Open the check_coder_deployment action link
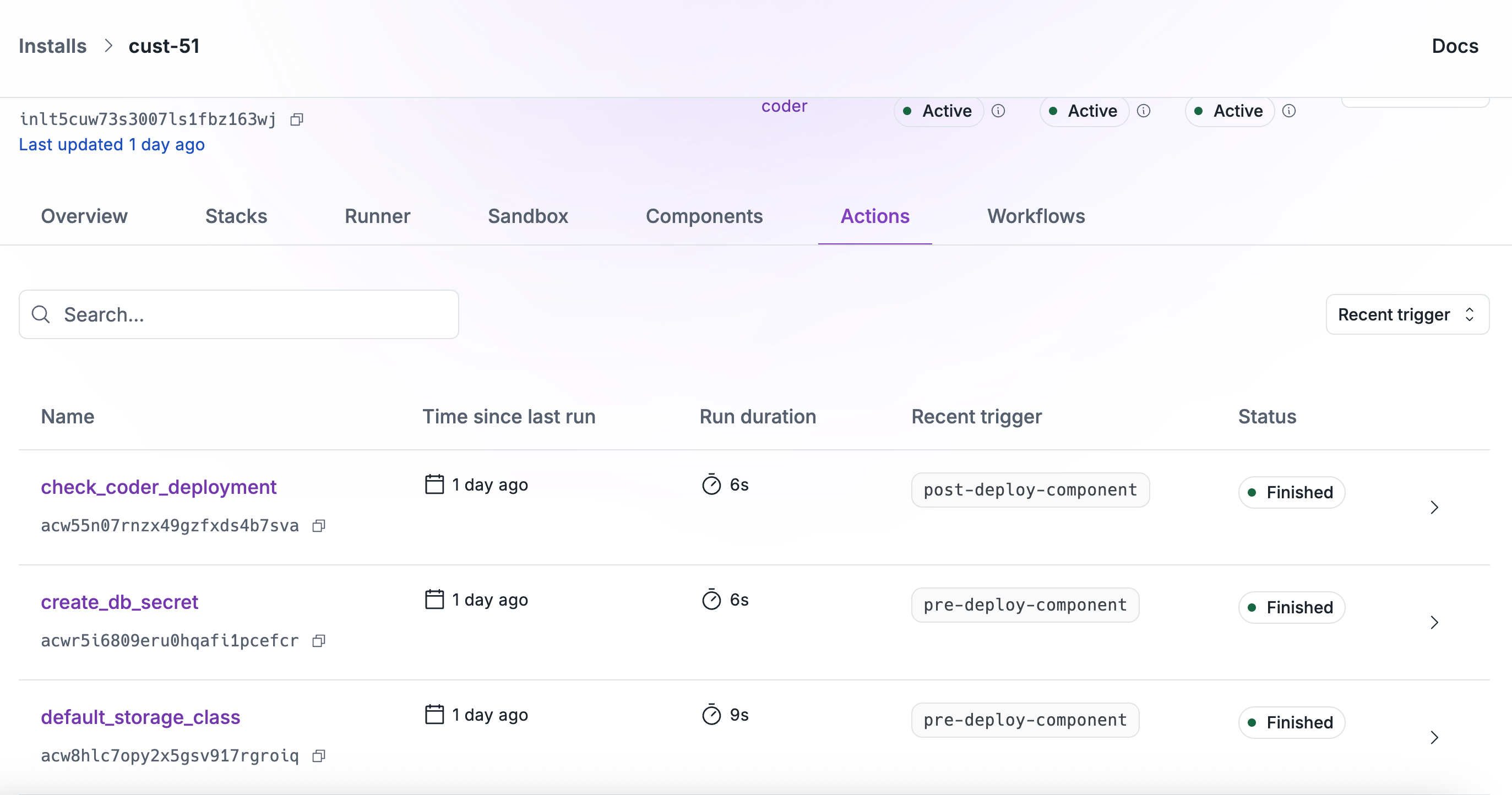Image resolution: width=1512 pixels, height=795 pixels. pos(159,487)
